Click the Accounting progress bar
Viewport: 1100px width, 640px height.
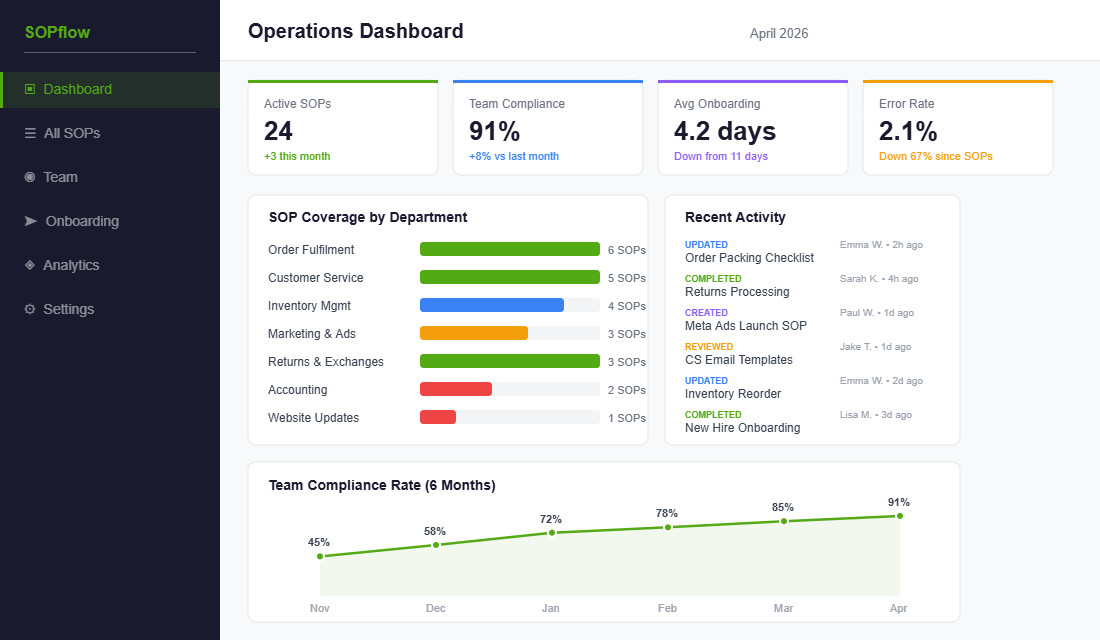tap(456, 389)
